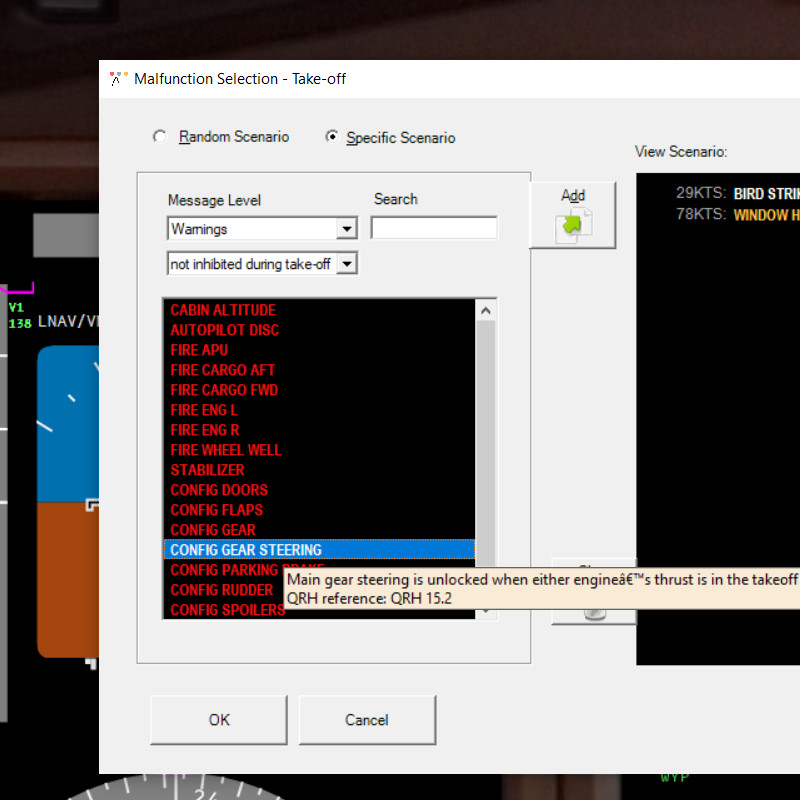Select FIRE ENG L warning
This screenshot has height=800, width=800.
click(204, 410)
